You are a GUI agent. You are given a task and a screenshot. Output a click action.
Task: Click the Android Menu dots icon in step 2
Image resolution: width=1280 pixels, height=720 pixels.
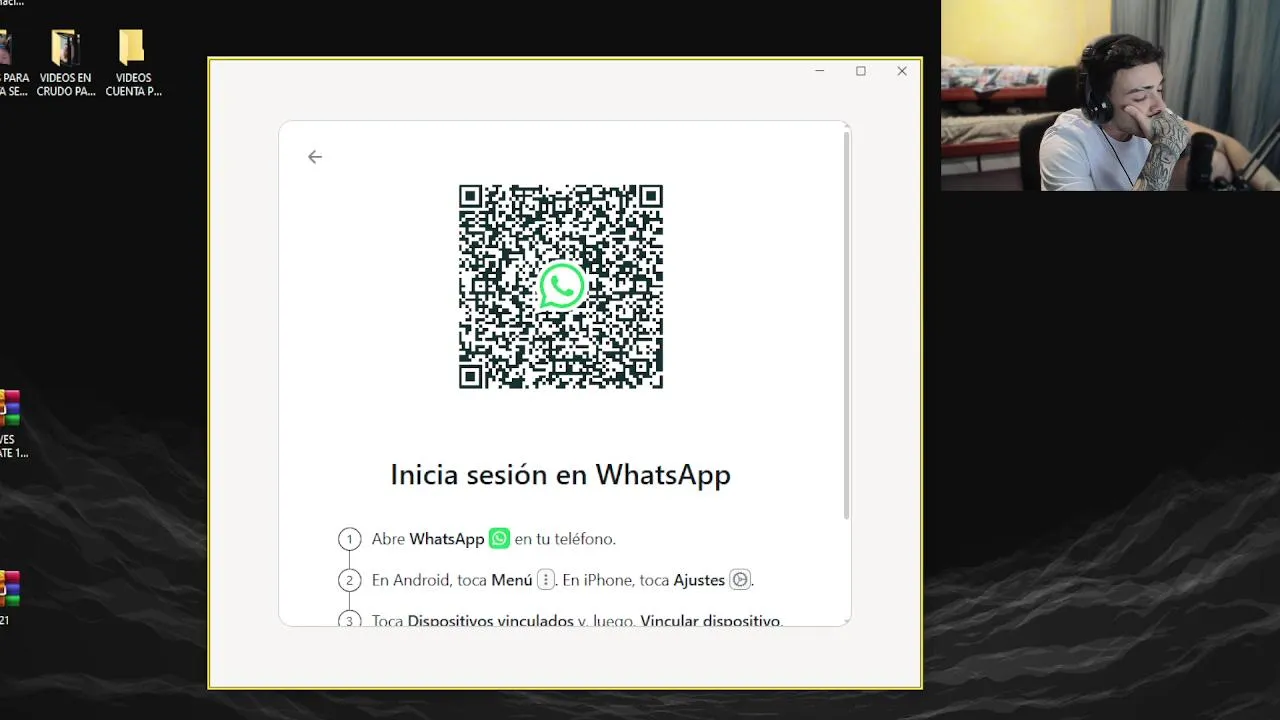545,580
